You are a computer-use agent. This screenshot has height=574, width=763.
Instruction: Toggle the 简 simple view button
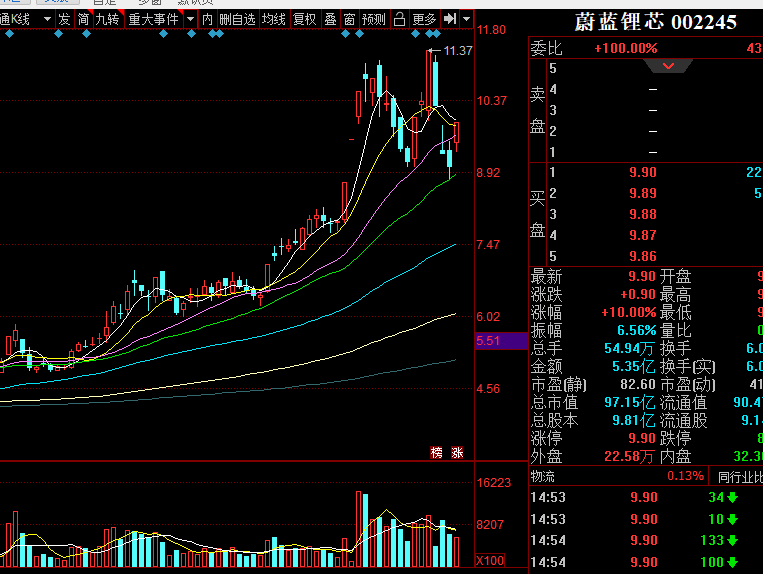tap(83, 19)
